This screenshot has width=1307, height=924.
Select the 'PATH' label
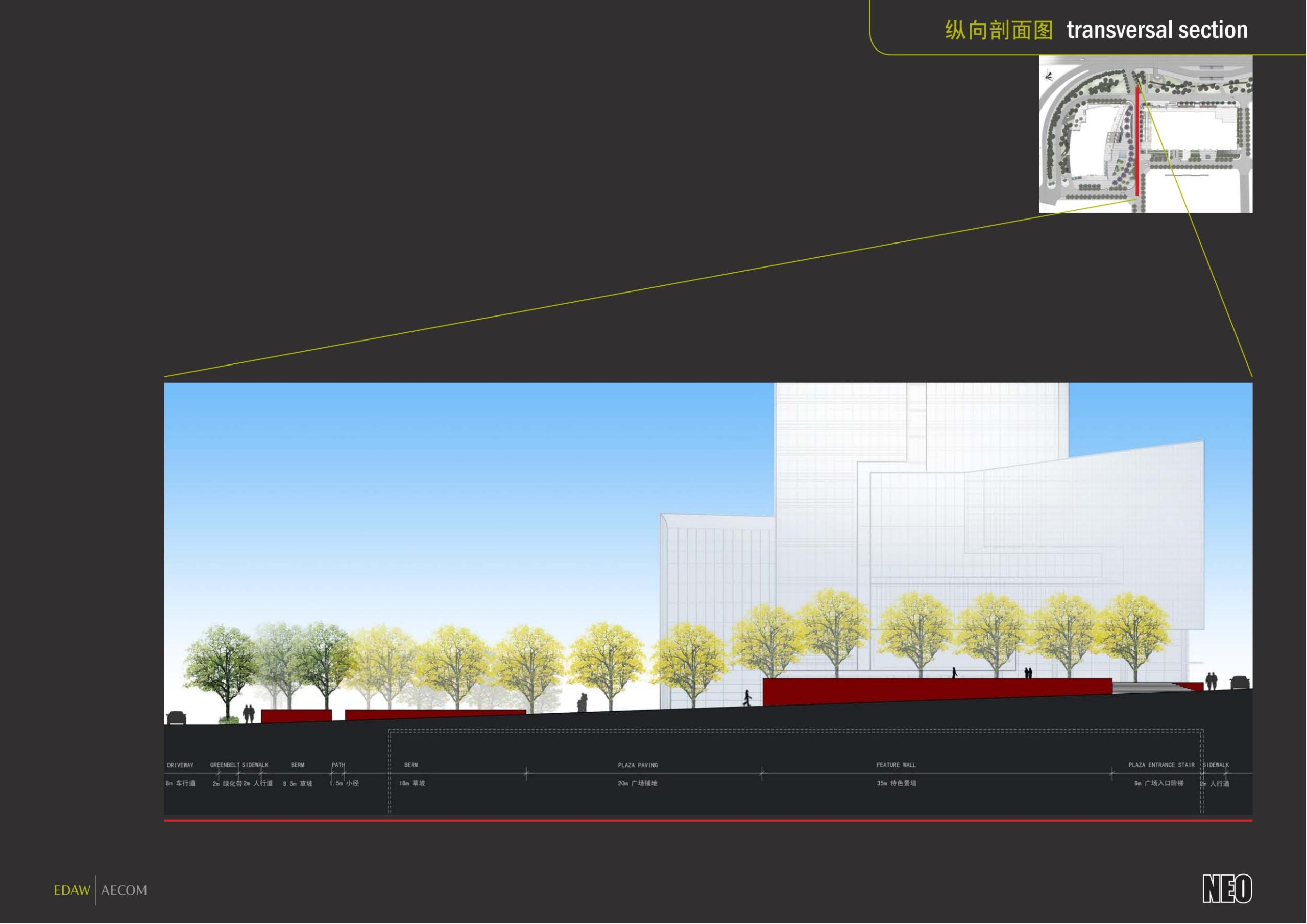[x=338, y=765]
